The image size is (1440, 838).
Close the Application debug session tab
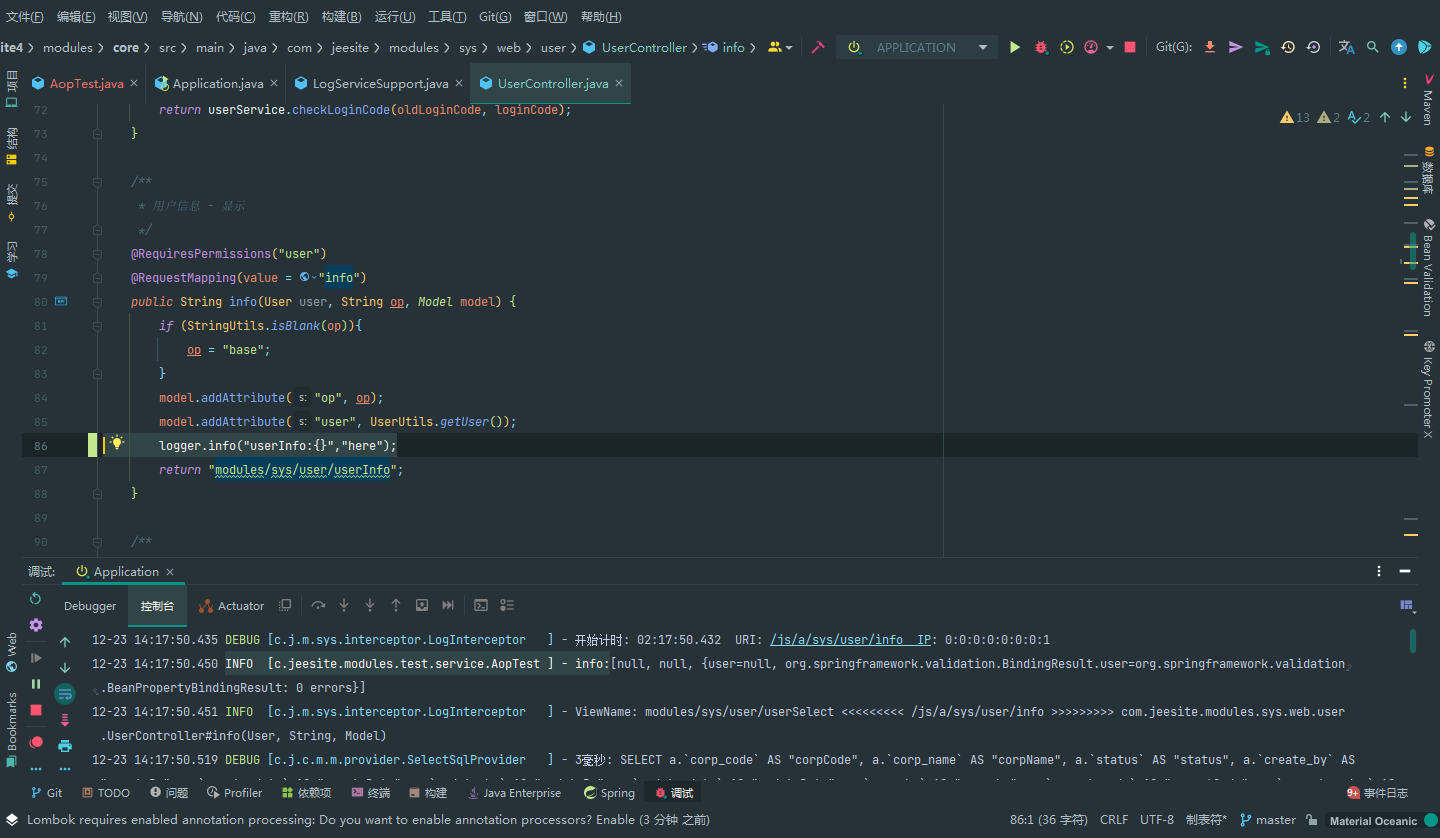click(x=170, y=572)
